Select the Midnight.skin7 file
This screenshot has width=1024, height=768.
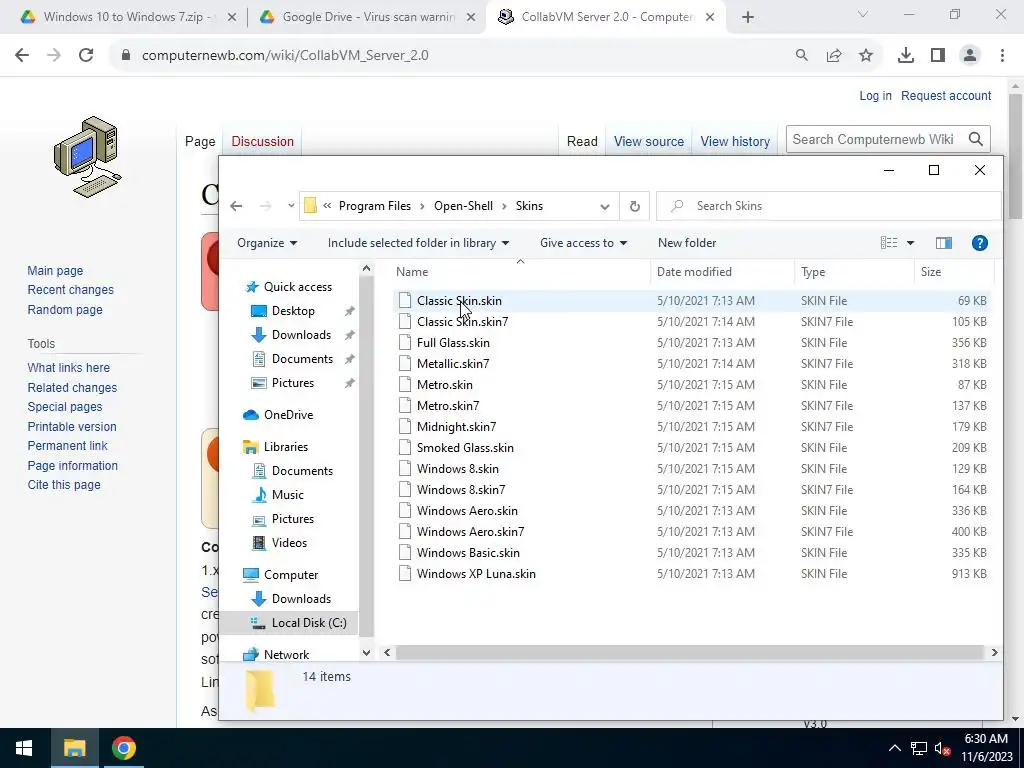pyautogui.click(x=456, y=427)
